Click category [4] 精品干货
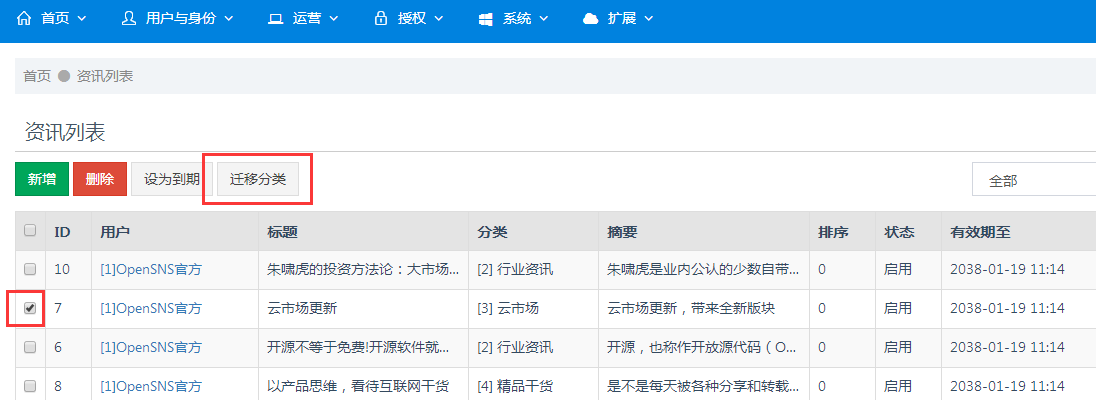The height and width of the screenshot is (400, 1096). coord(515,386)
